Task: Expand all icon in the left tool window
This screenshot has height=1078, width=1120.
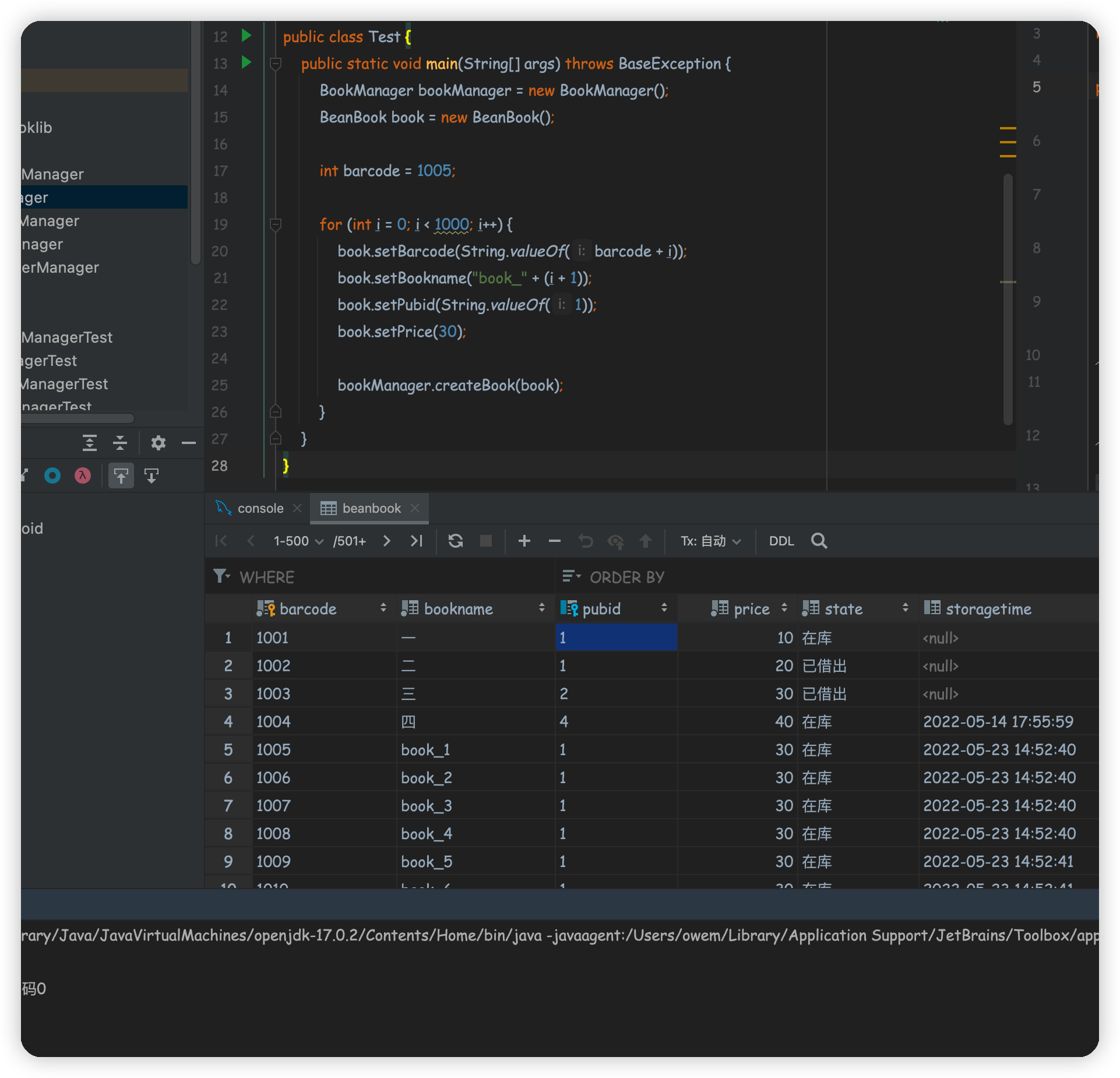Action: click(90, 443)
